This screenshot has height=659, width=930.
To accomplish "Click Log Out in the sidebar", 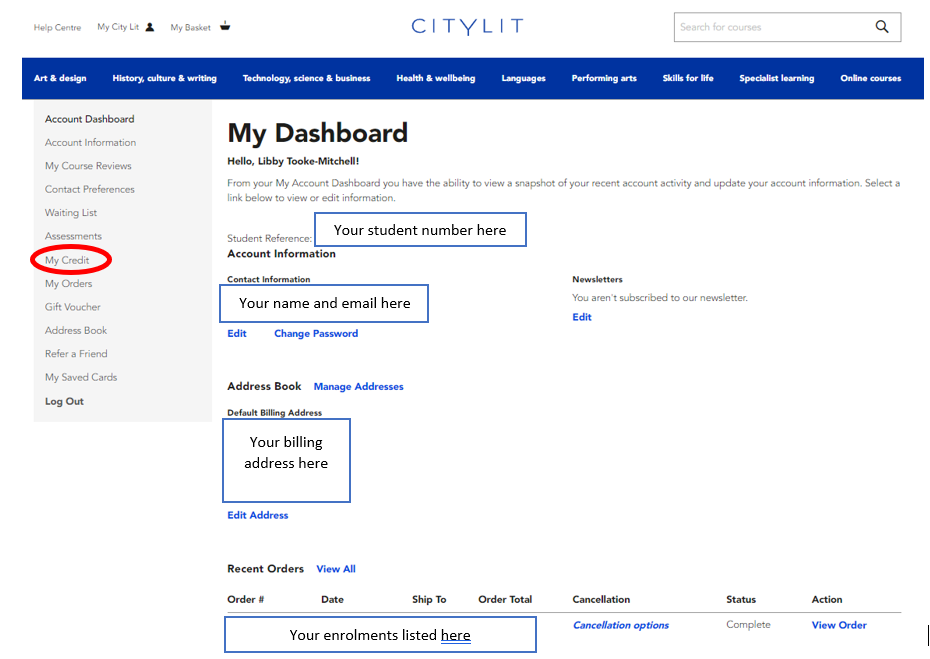I will coord(64,401).
